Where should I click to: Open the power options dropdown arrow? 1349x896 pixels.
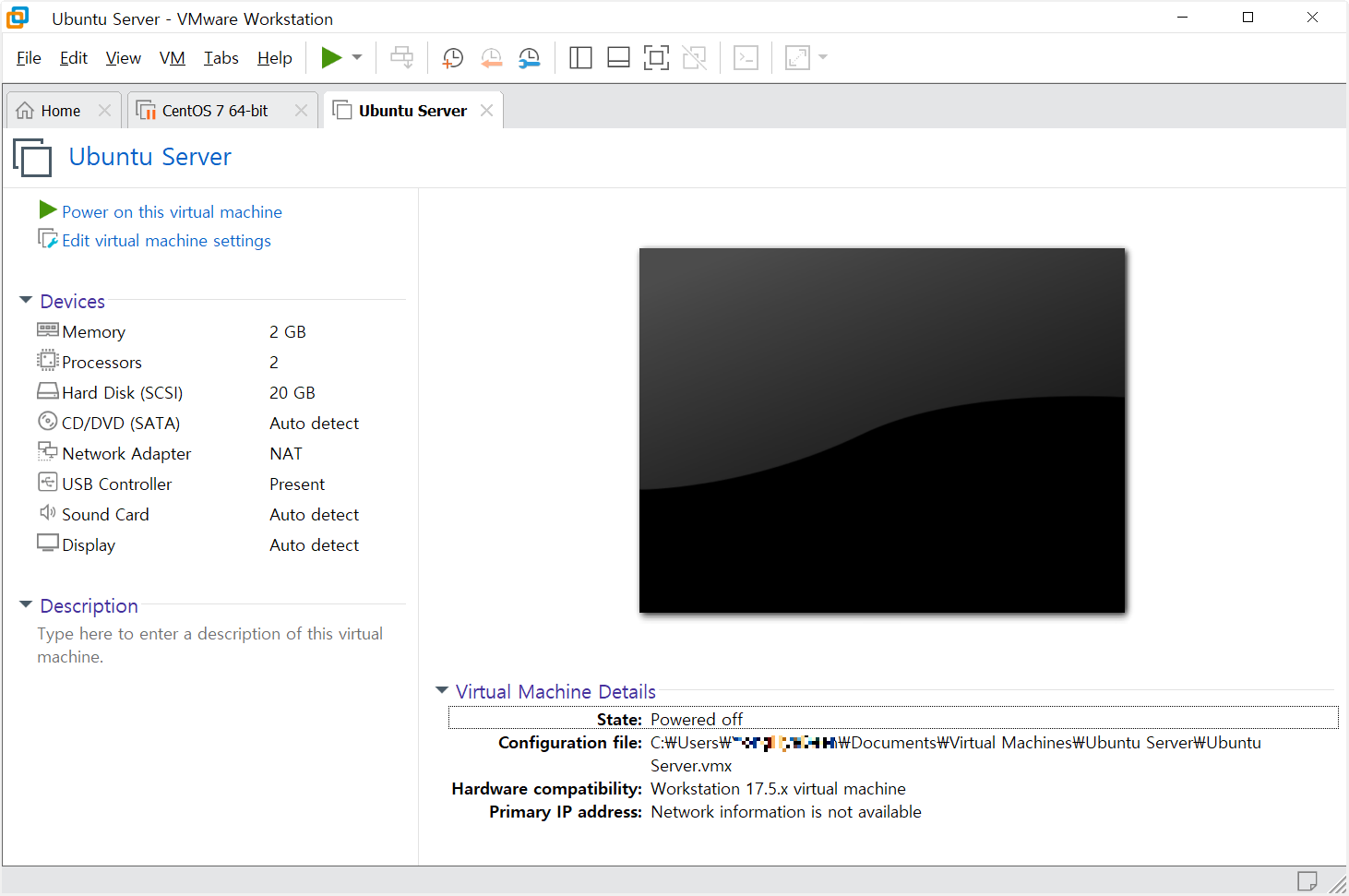tap(357, 58)
